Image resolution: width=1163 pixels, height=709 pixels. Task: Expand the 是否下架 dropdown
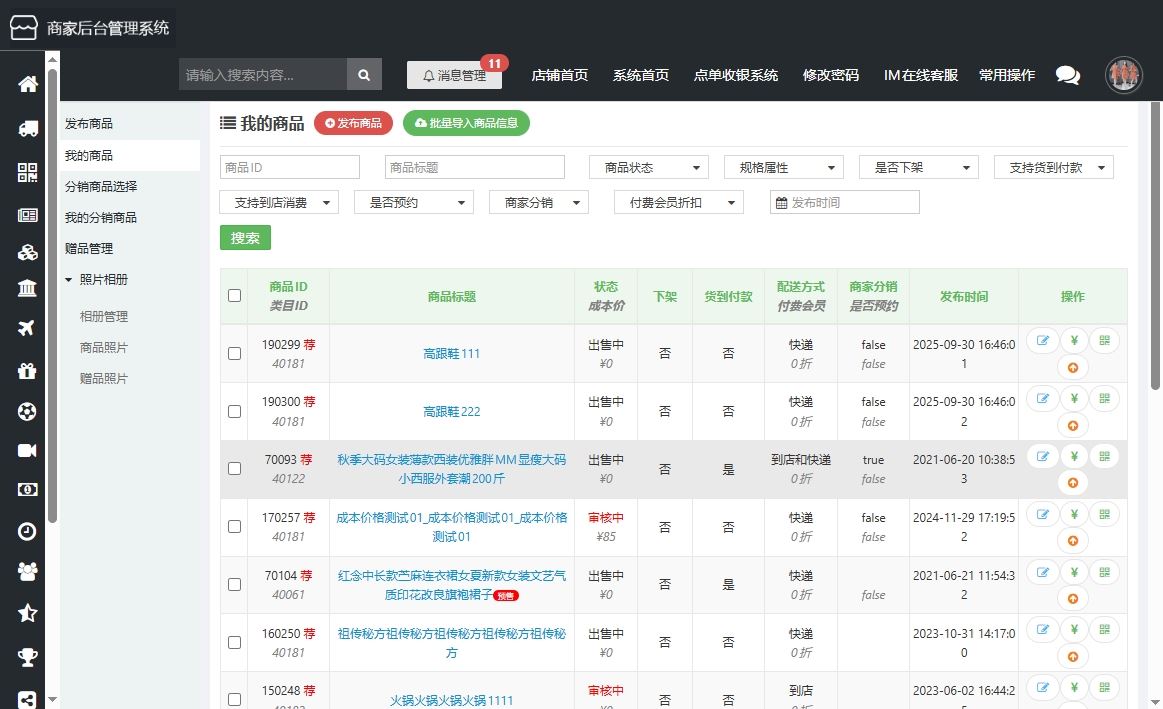(918, 168)
